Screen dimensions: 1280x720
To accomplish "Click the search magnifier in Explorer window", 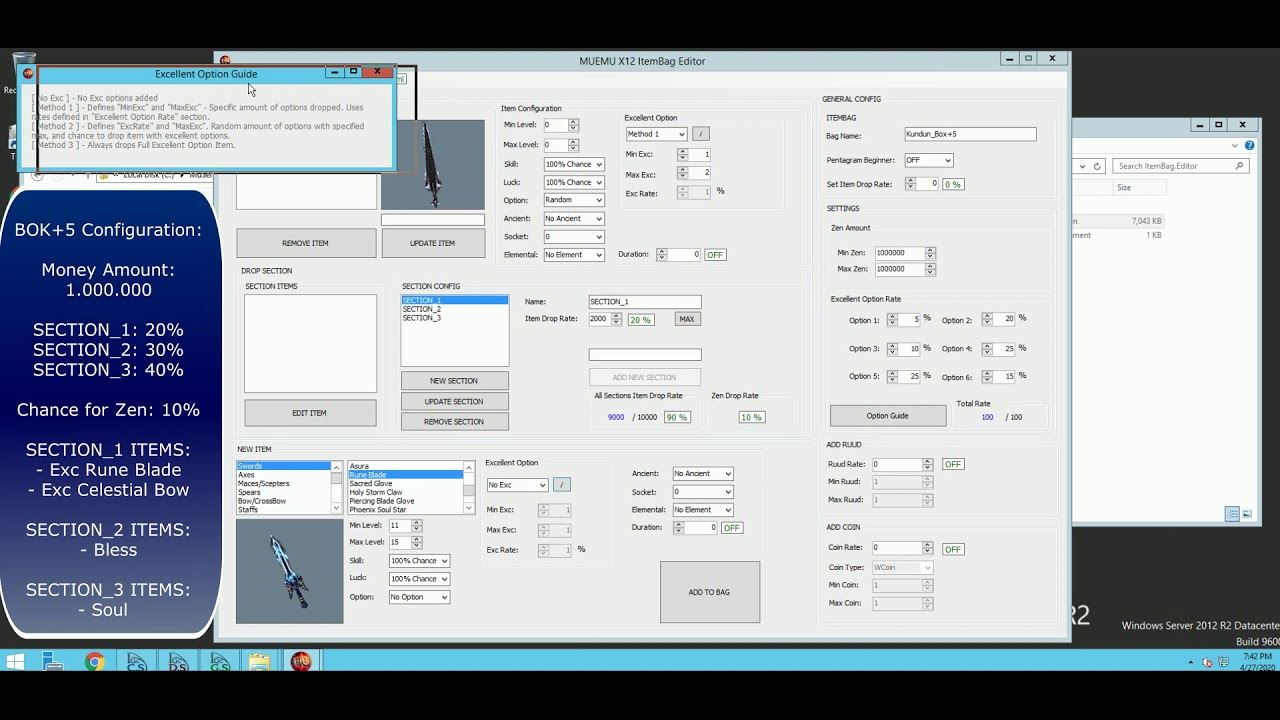I will coord(1240,166).
